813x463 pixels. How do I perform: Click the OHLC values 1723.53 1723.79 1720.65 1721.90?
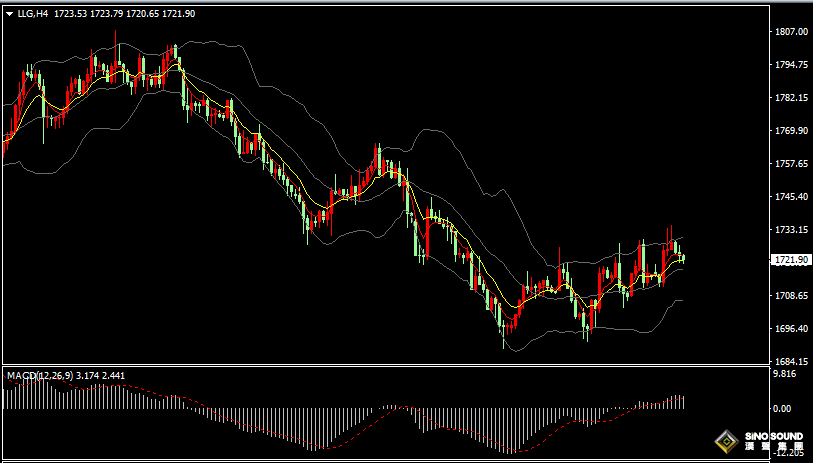tap(124, 14)
